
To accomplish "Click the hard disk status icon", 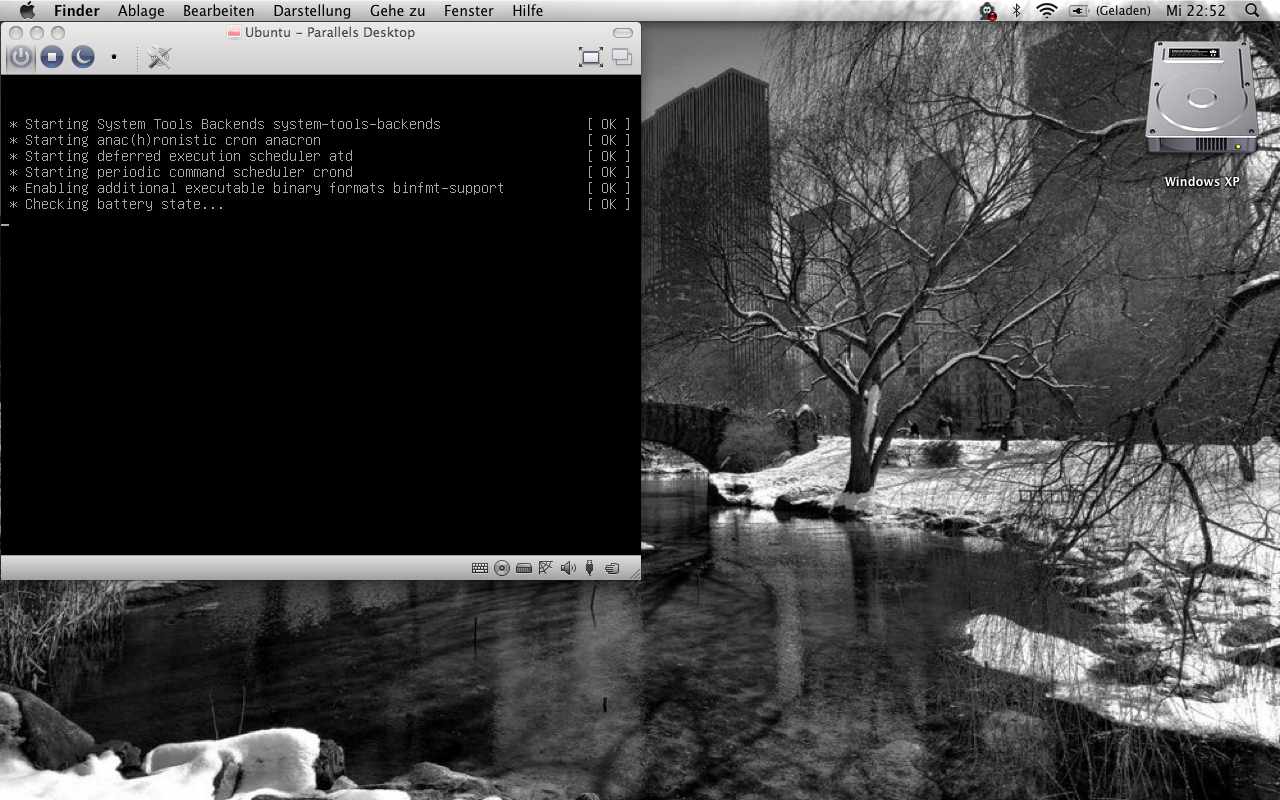I will coord(524,568).
